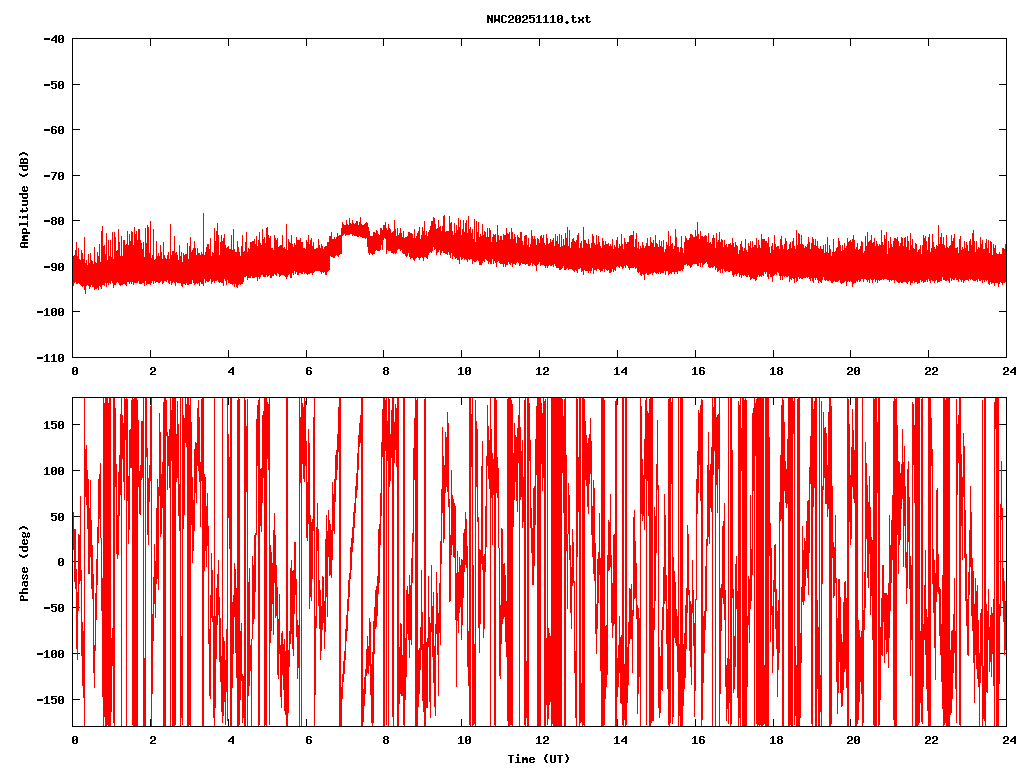
Task: Select hour 12 tick under amplitude plot
Action: point(541,370)
